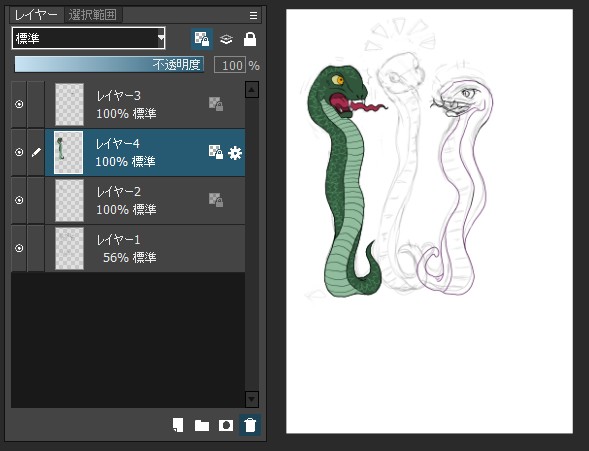The image size is (589, 451).
Task: Toggle the protect alpha icon on レイヤー3
Action: [216, 104]
